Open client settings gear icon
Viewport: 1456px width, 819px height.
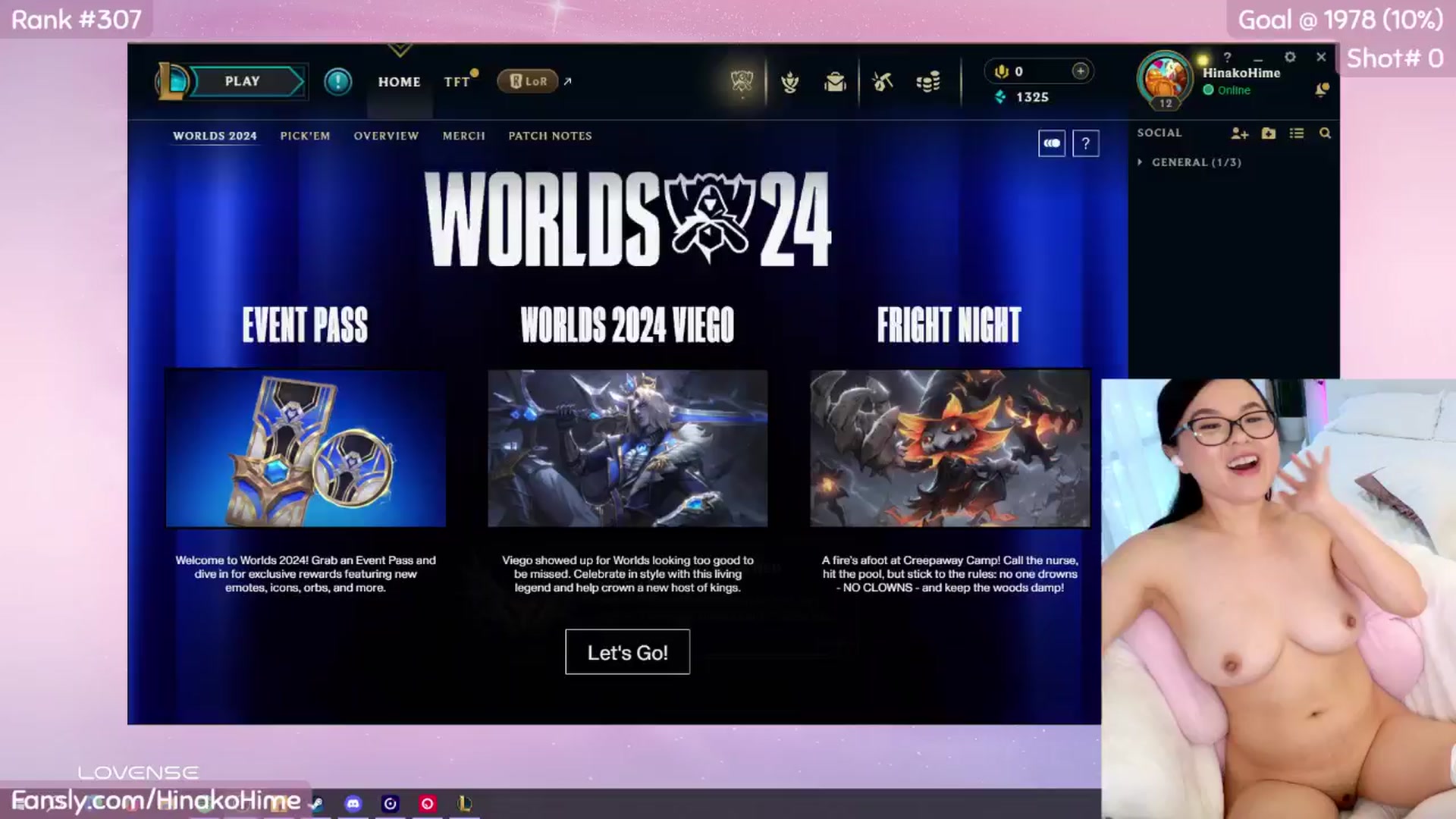click(1290, 57)
